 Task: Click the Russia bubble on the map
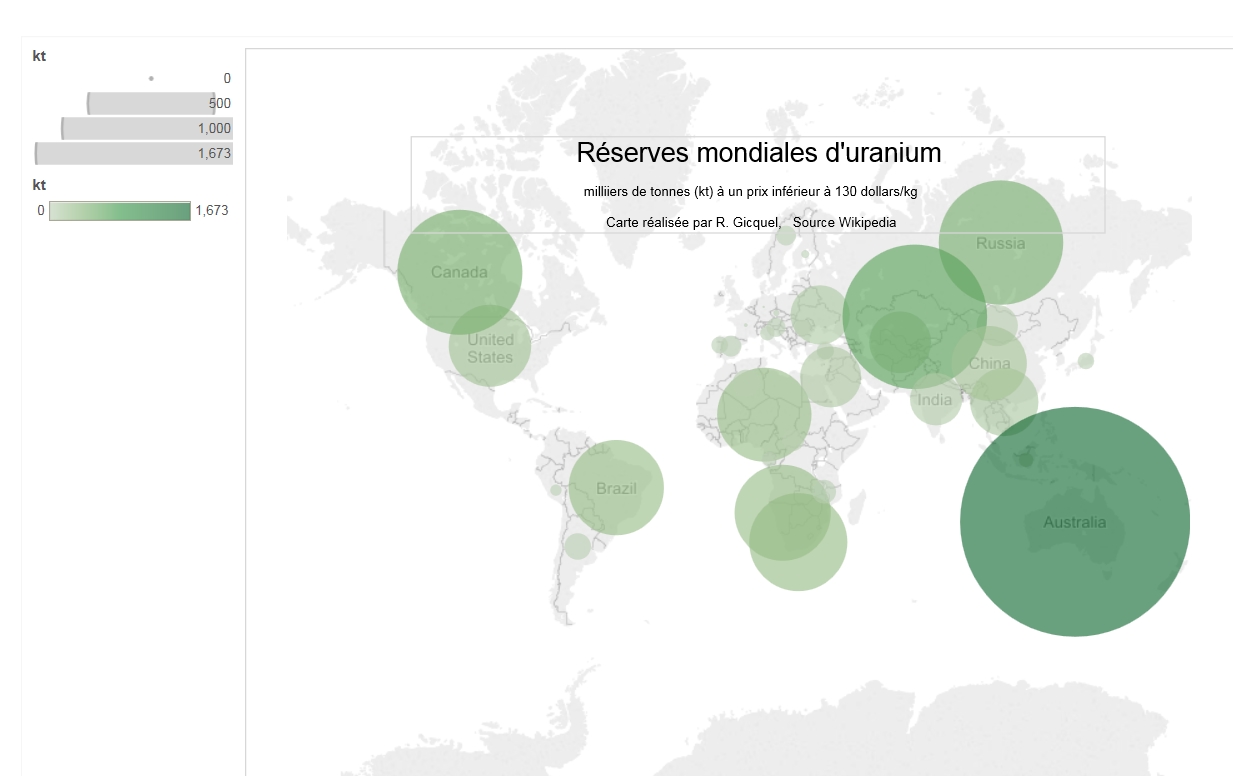(x=1001, y=242)
